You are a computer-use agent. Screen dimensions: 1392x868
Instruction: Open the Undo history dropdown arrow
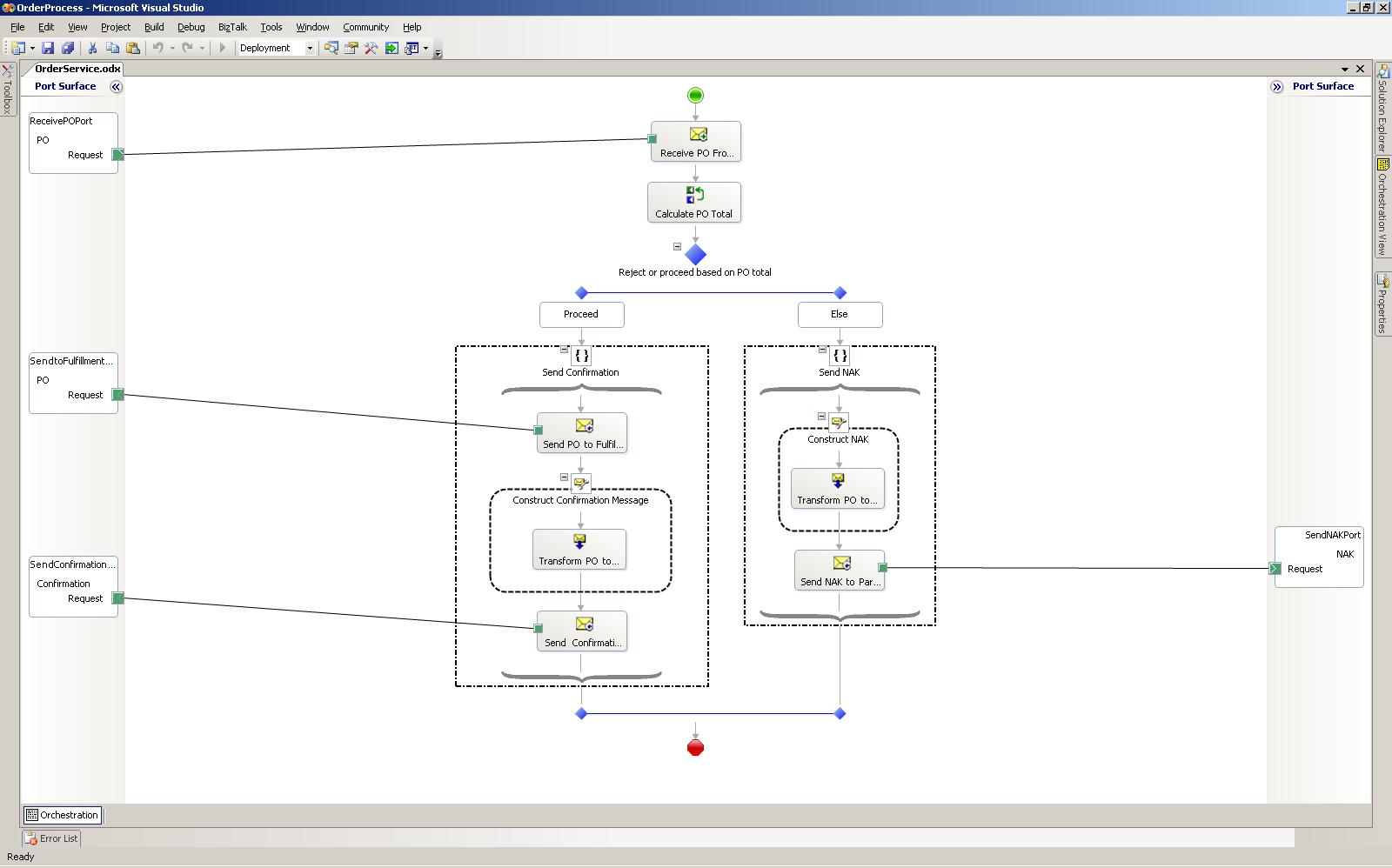172,48
